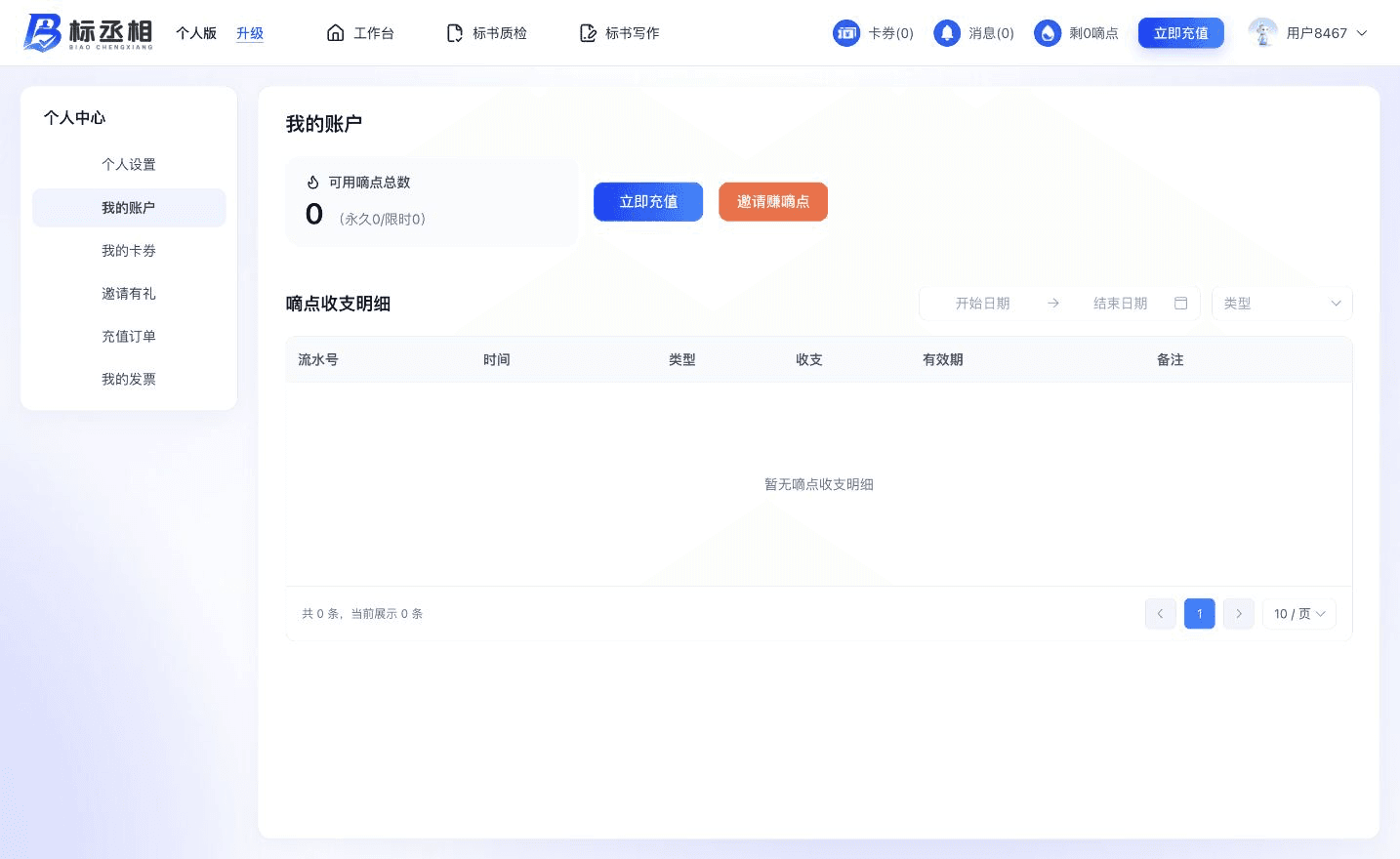Click the flame icon beside 可用嘀点总数
This screenshot has width=1400, height=859.
coord(313,183)
